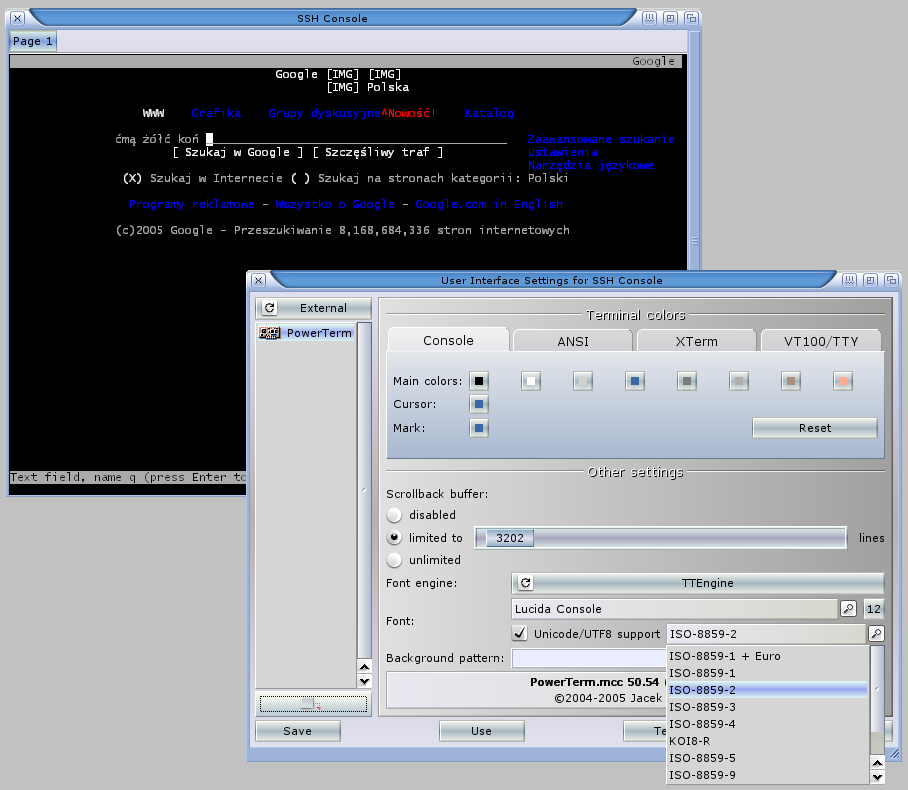Switch to the ANSI colors tab
908x790 pixels.
[x=572, y=341]
